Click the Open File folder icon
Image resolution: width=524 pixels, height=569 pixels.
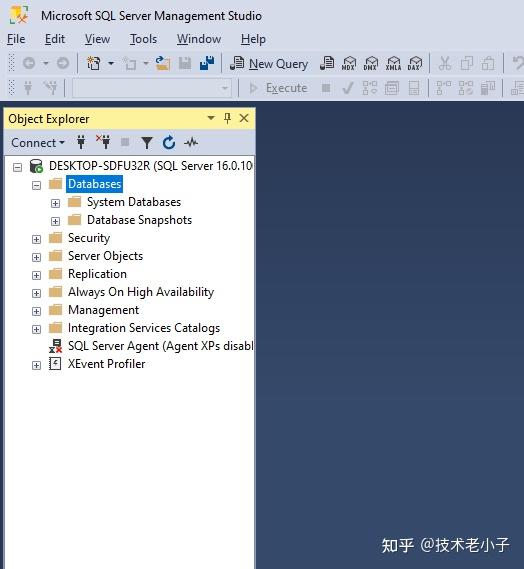163,64
